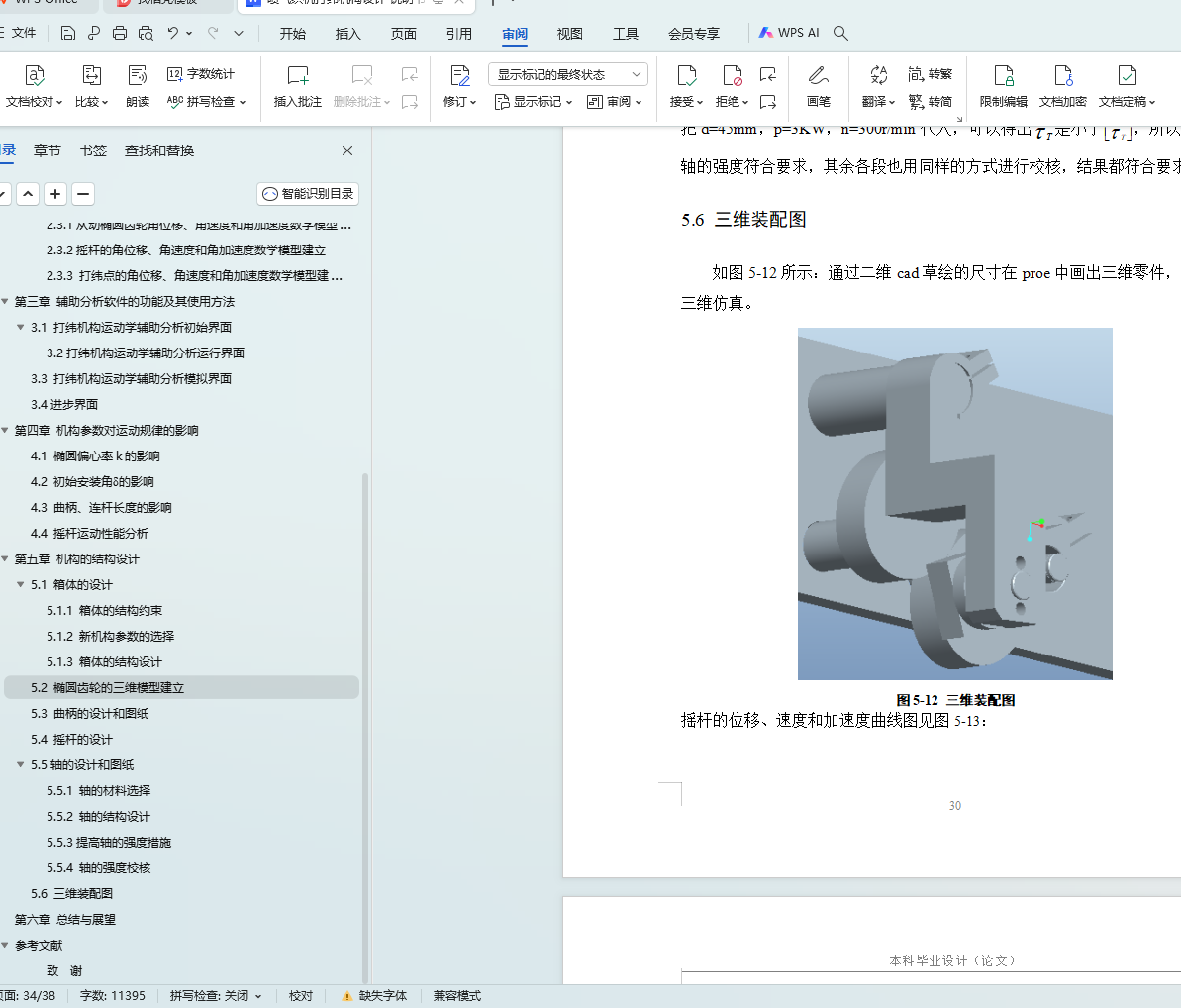The width and height of the screenshot is (1181, 1008).
Task: Click 校对 in the status bar
Action: tap(301, 996)
